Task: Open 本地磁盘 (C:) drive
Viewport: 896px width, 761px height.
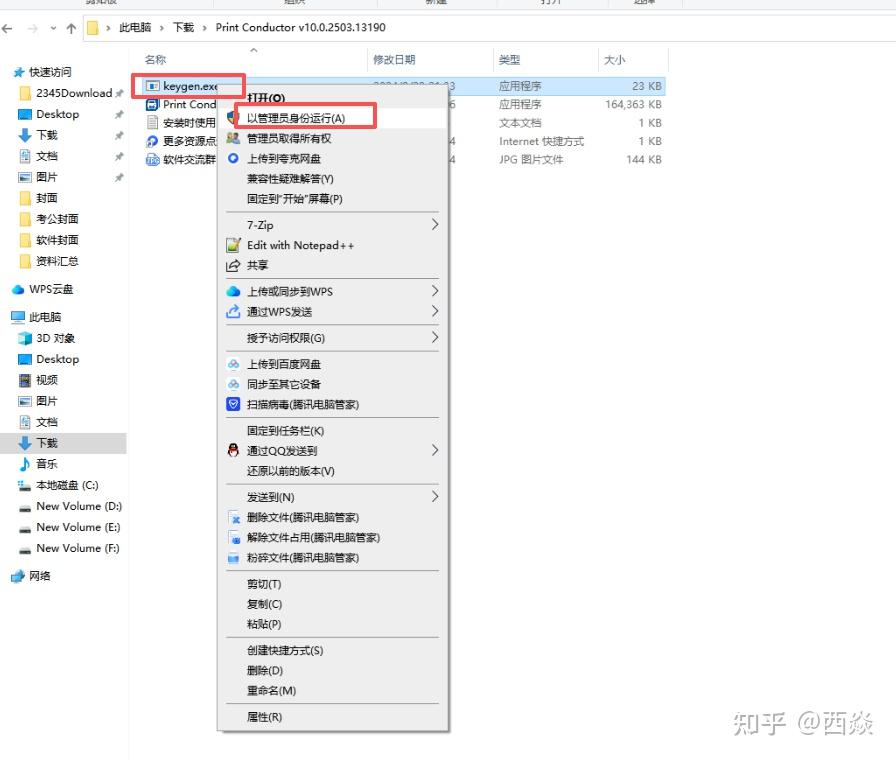Action: [x=67, y=485]
